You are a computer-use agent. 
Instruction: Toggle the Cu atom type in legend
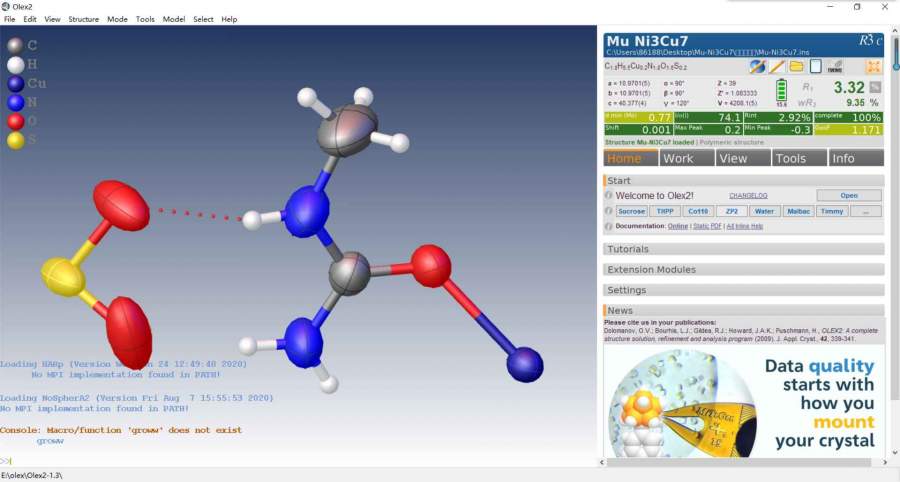pyautogui.click(x=14, y=83)
